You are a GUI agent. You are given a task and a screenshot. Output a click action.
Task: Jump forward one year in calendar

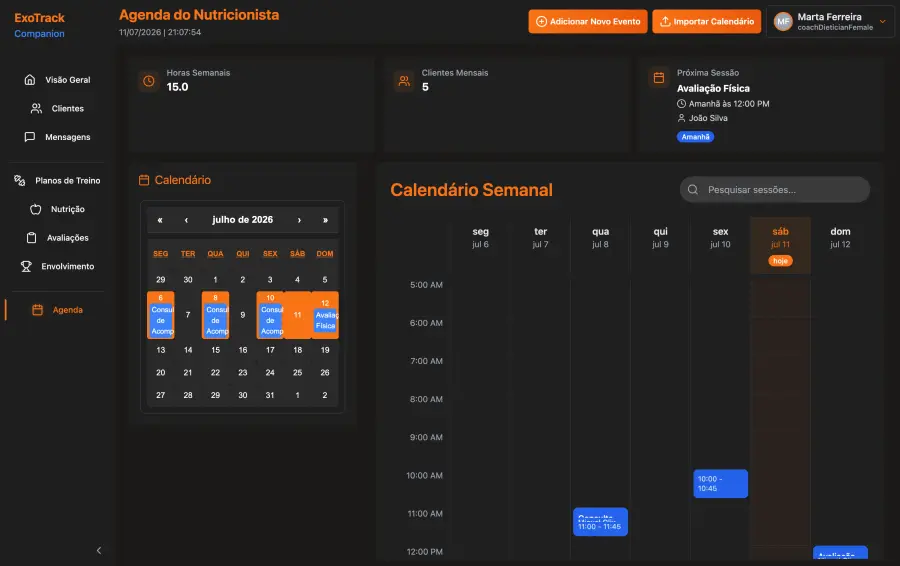(325, 220)
